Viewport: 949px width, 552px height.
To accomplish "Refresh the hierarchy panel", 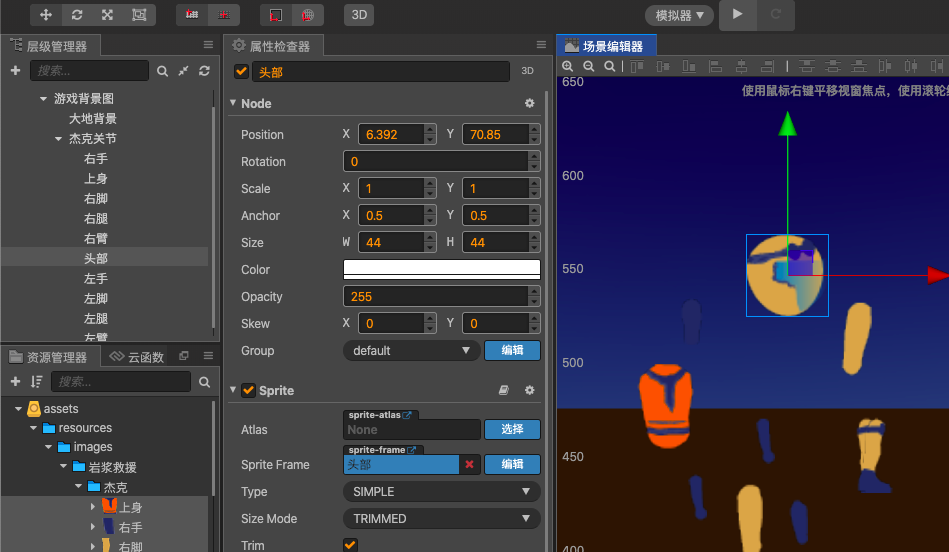I will click(x=205, y=71).
